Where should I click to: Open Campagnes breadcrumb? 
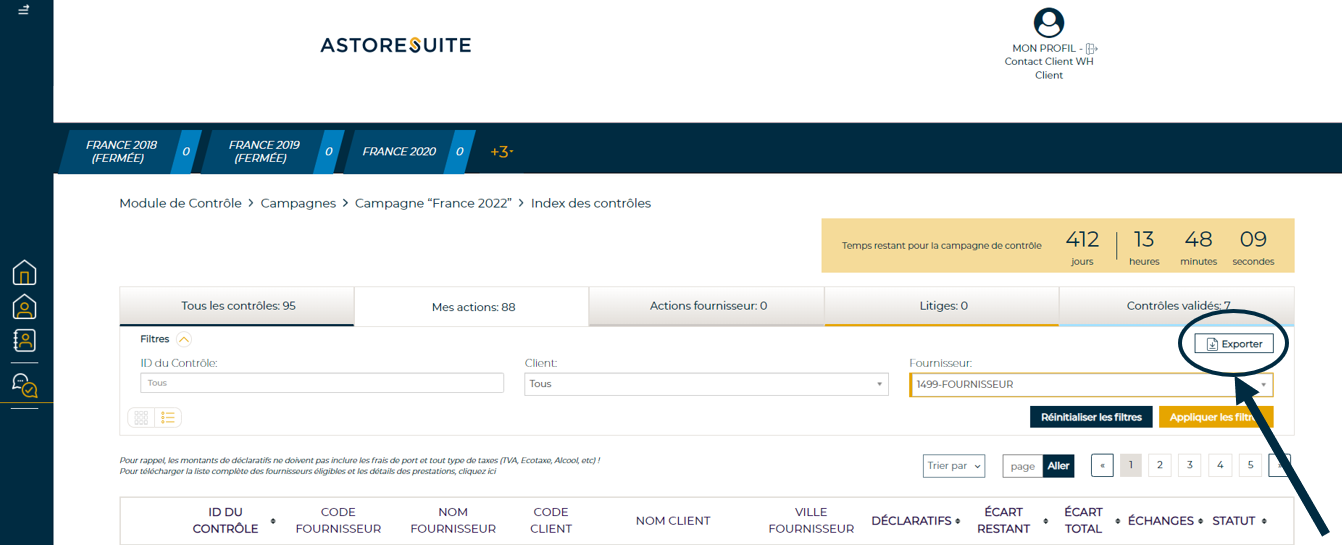(298, 203)
